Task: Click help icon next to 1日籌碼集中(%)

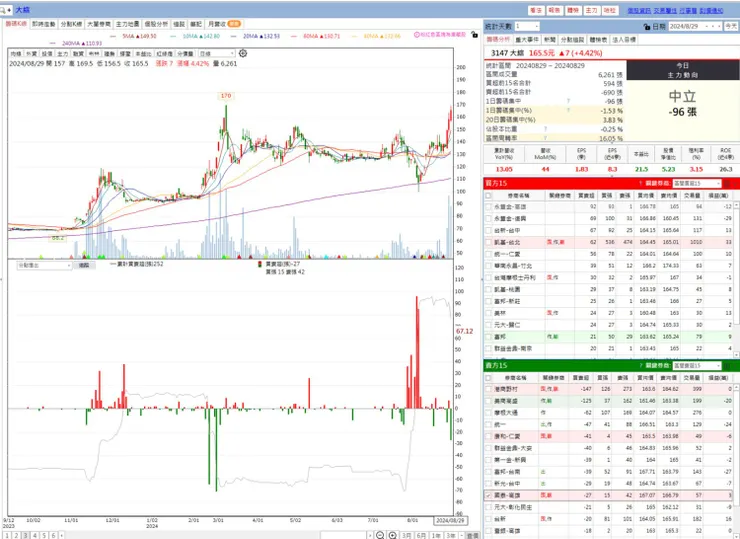Action: point(568,110)
